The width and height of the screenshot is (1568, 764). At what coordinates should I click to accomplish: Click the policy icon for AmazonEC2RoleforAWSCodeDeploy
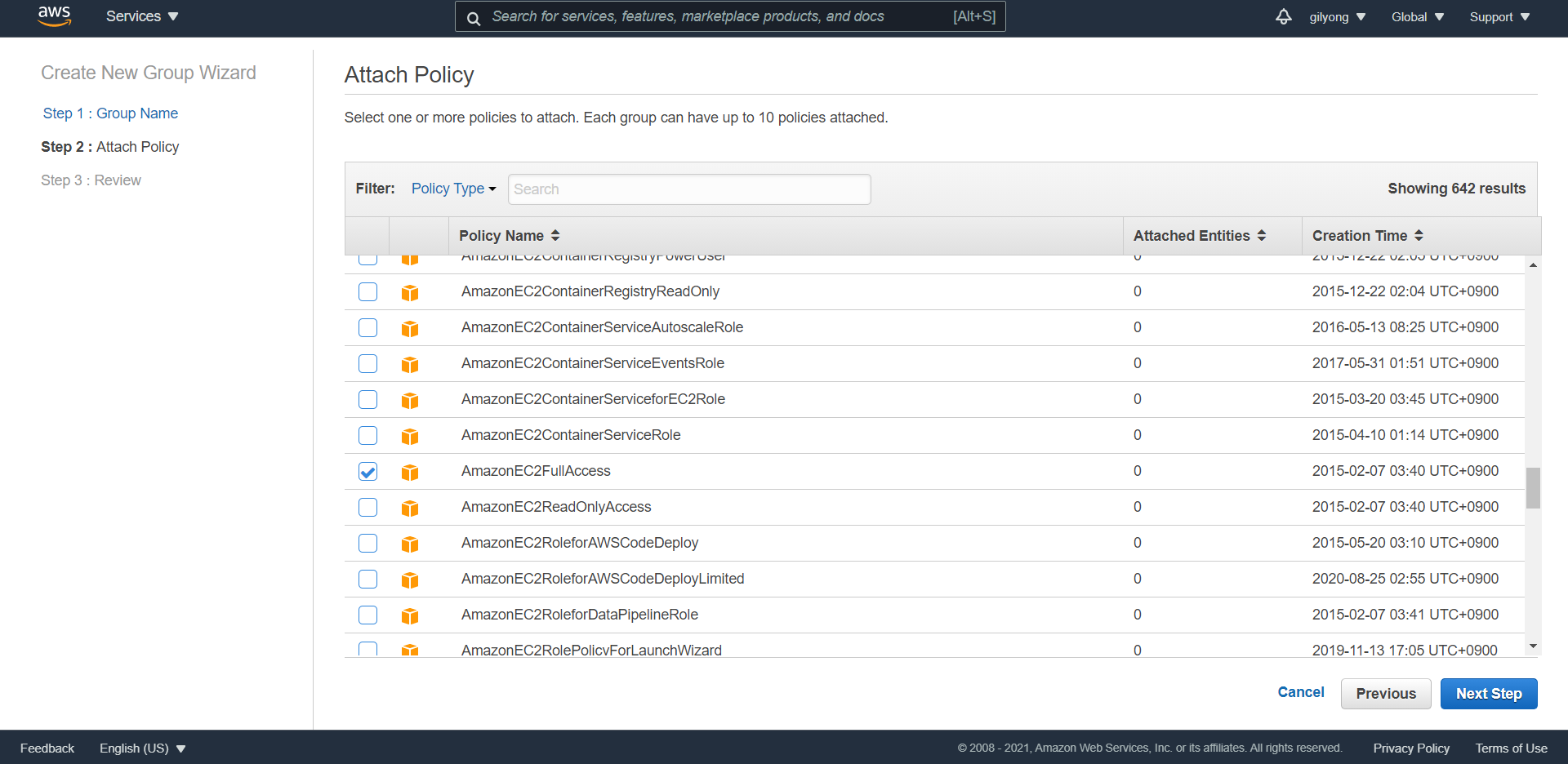(410, 544)
